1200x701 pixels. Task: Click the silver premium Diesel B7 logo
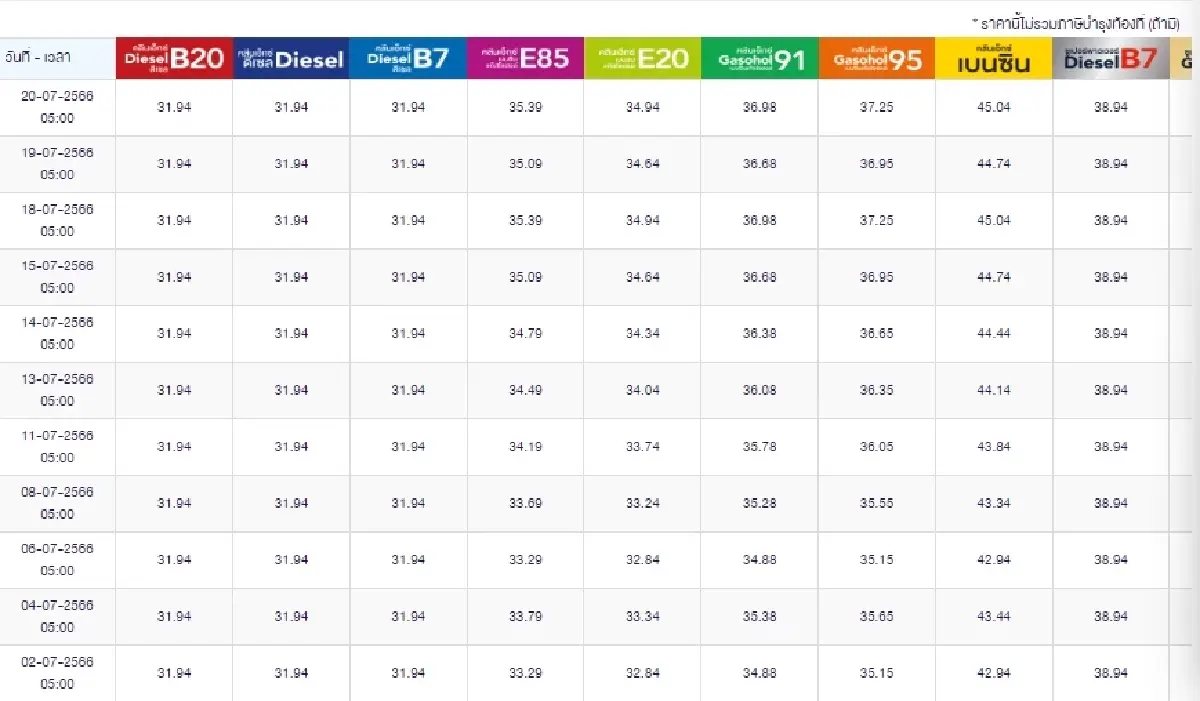tap(1110, 59)
